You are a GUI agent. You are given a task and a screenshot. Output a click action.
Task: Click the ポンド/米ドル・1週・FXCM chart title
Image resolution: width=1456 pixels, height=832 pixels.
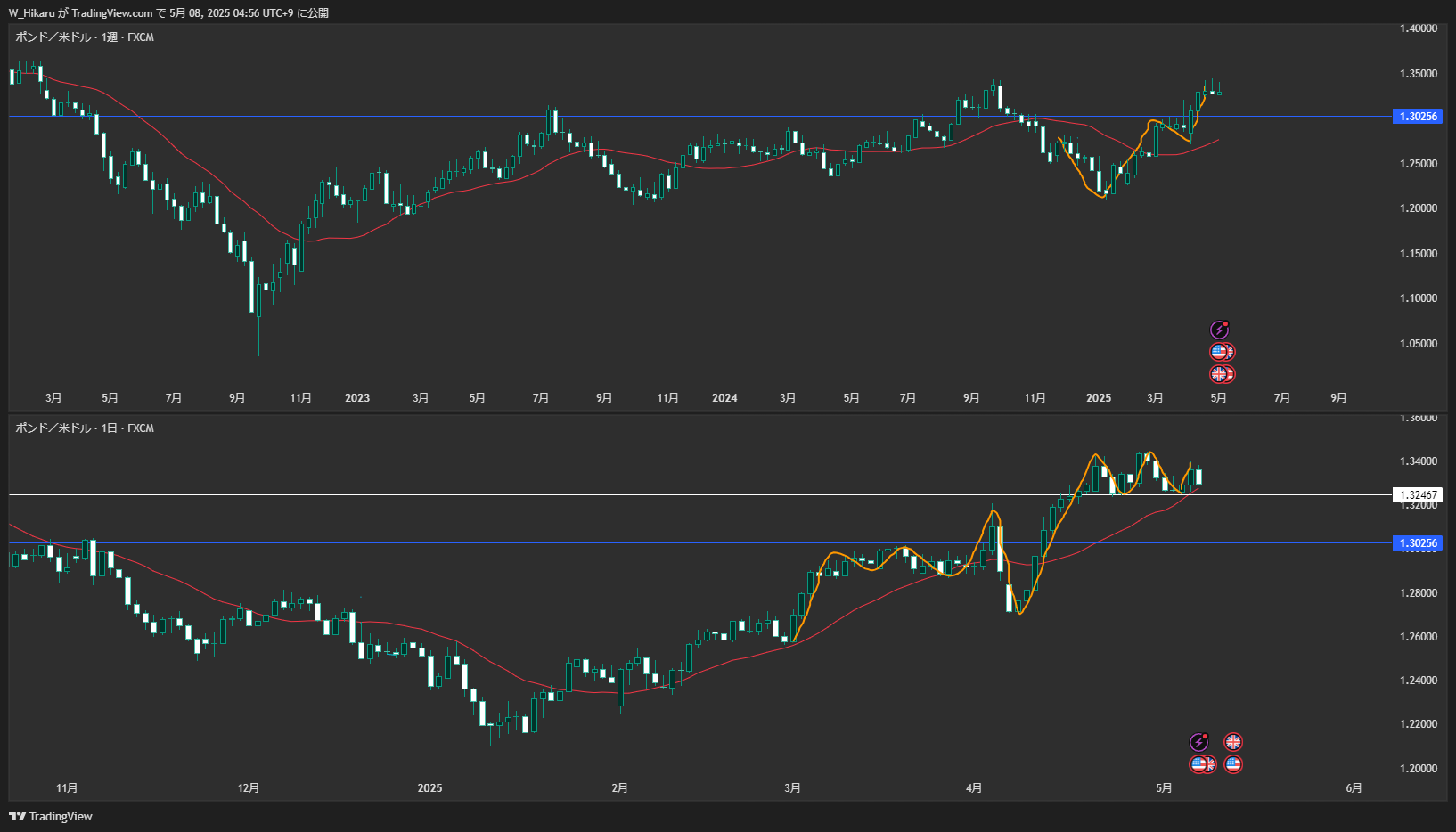[x=85, y=37]
